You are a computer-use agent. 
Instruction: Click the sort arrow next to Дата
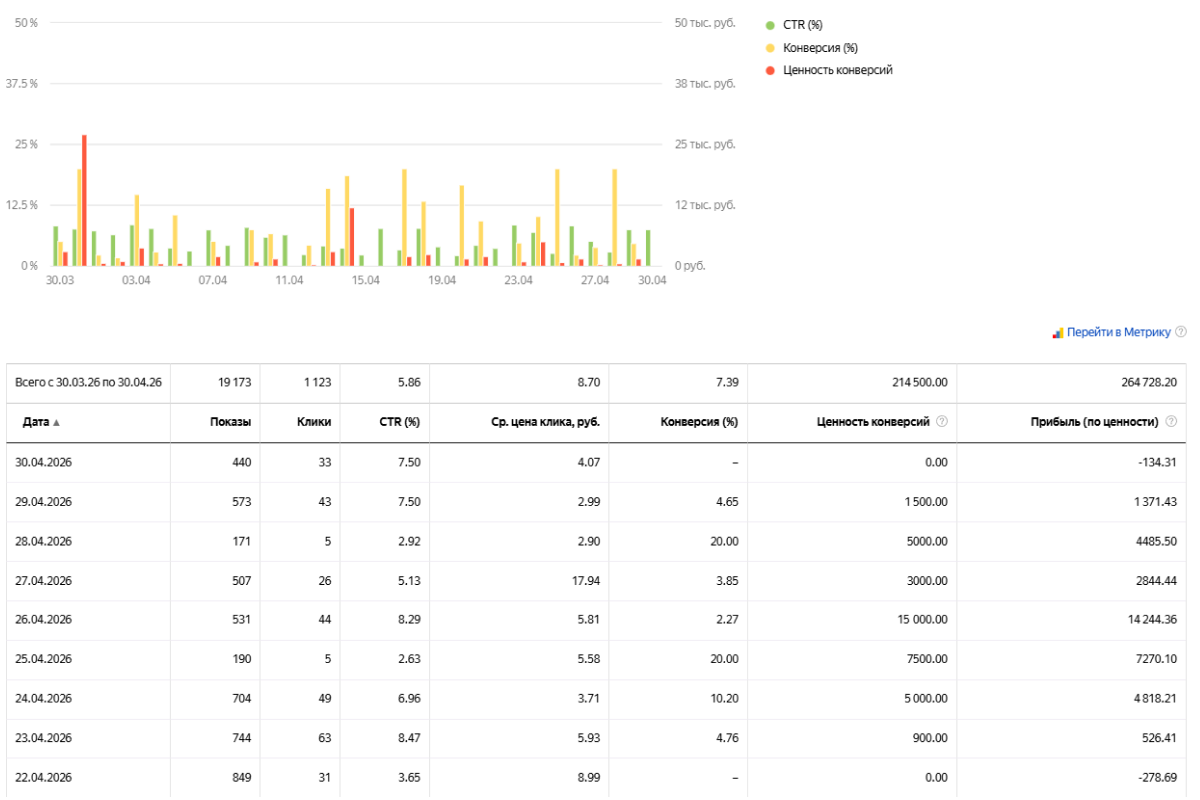(56, 423)
